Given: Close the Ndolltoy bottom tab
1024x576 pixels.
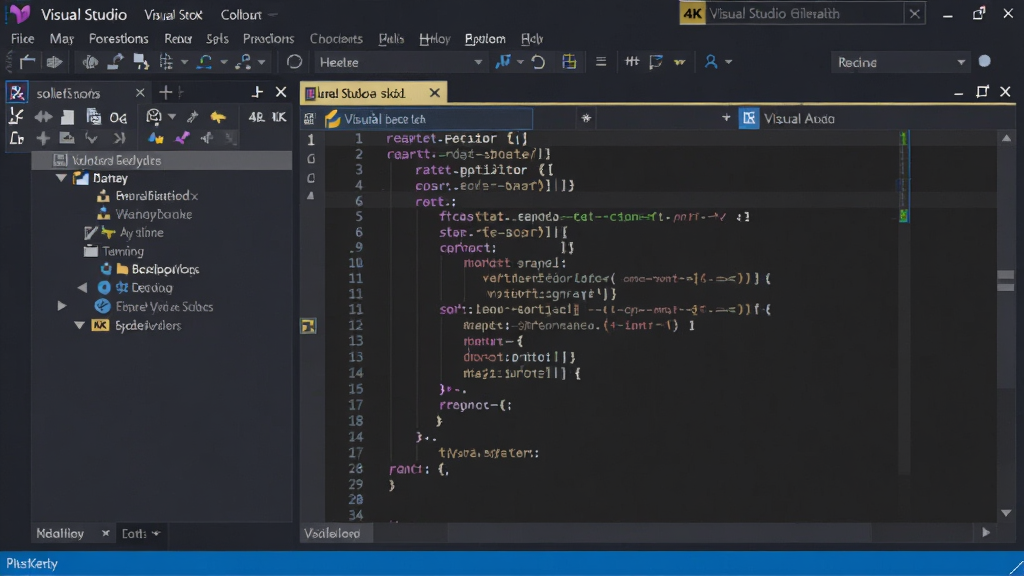Looking at the screenshot, I should coord(105,534).
